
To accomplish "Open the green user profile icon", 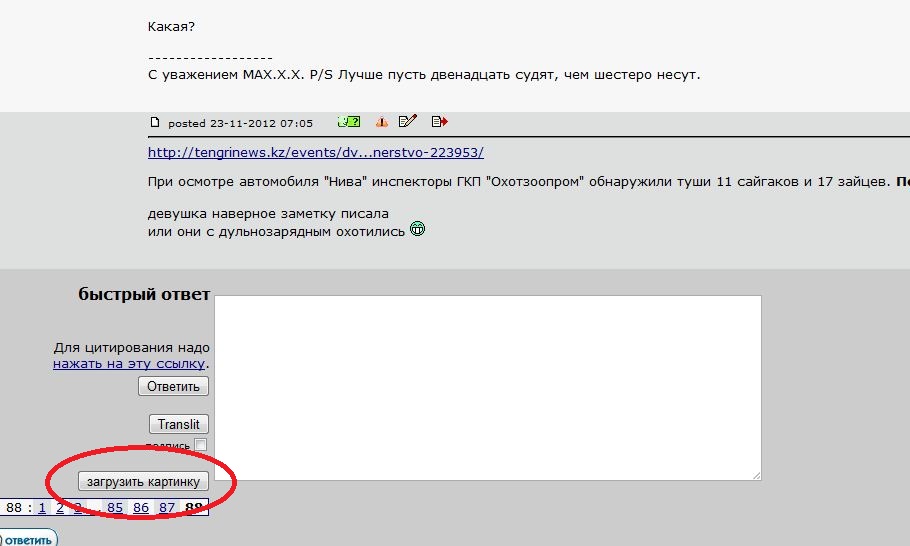I will [348, 122].
